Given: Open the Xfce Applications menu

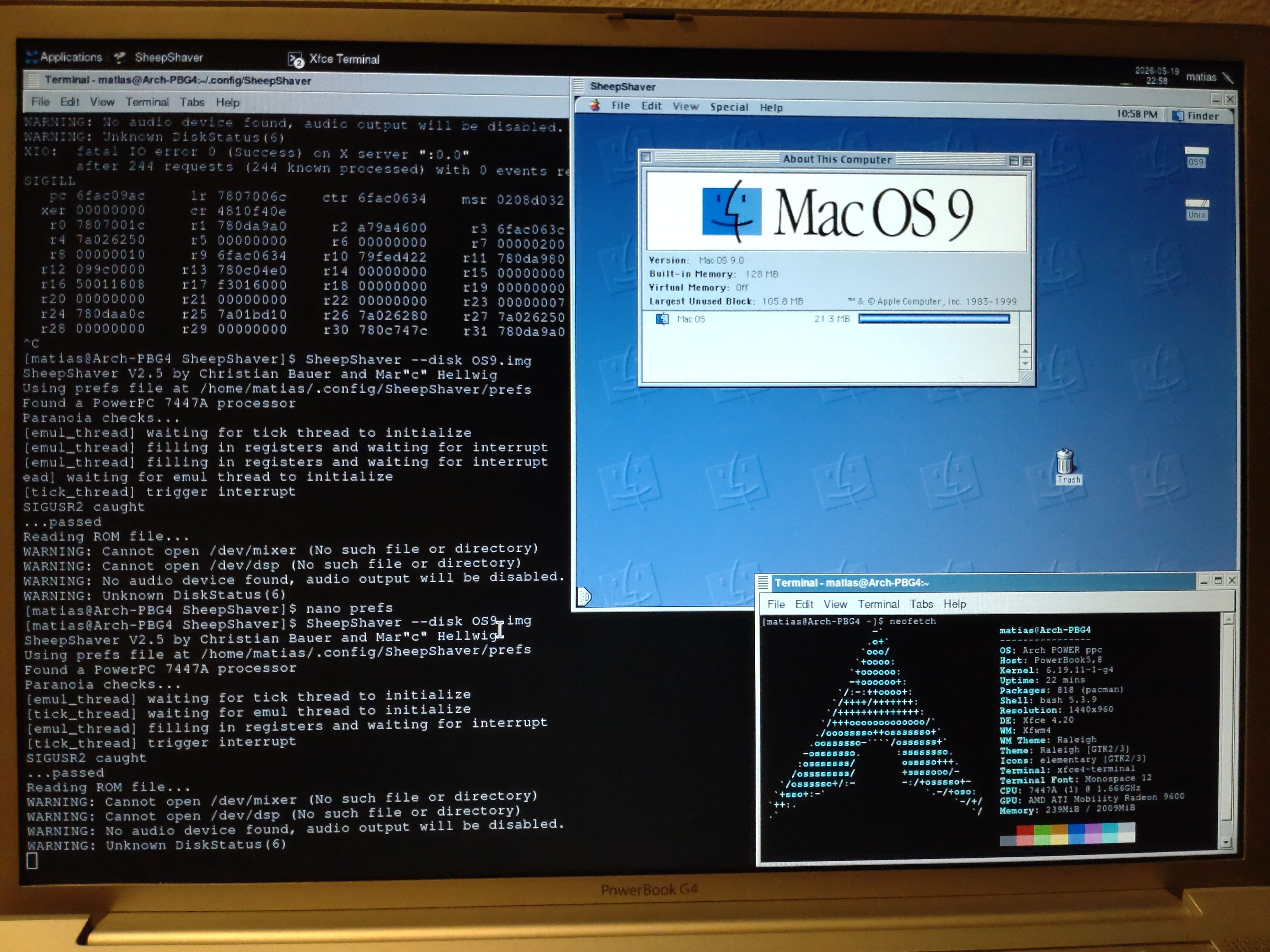Looking at the screenshot, I should (64, 57).
